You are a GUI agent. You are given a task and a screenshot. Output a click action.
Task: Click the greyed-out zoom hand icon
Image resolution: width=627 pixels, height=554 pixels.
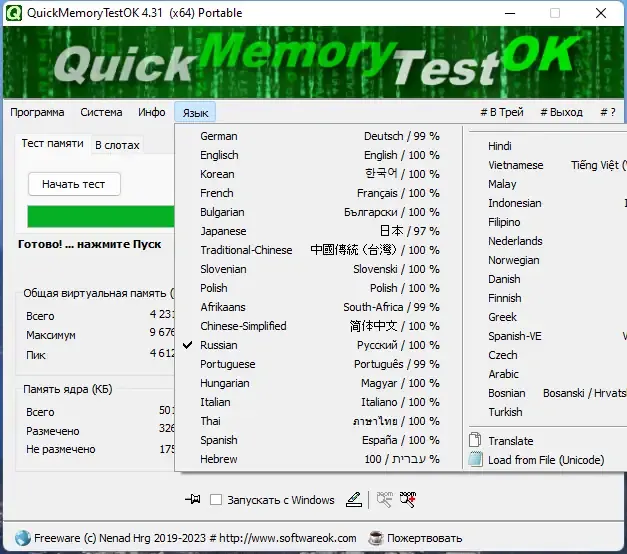(384, 499)
